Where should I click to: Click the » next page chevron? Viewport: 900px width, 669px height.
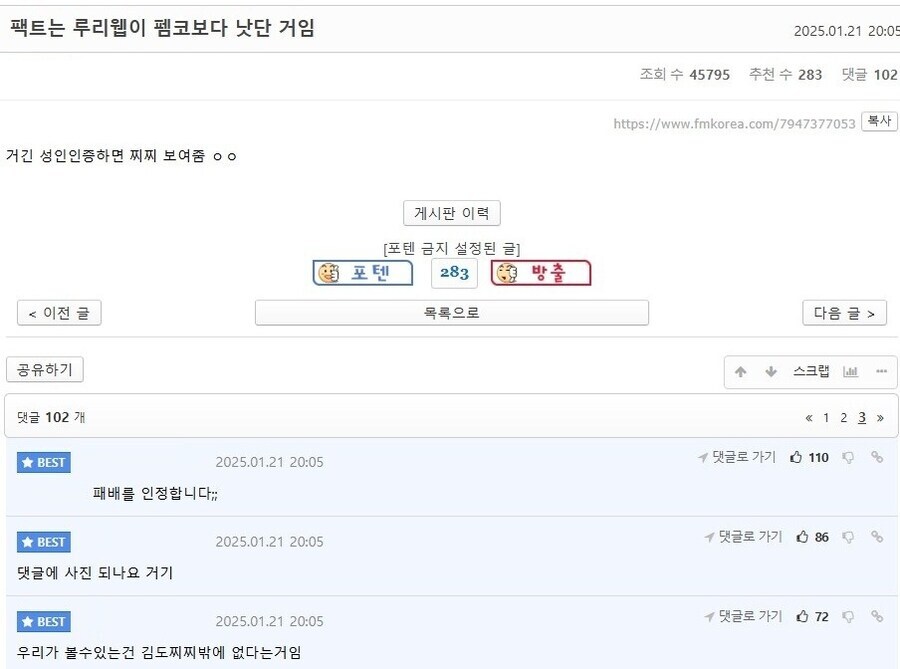879,418
